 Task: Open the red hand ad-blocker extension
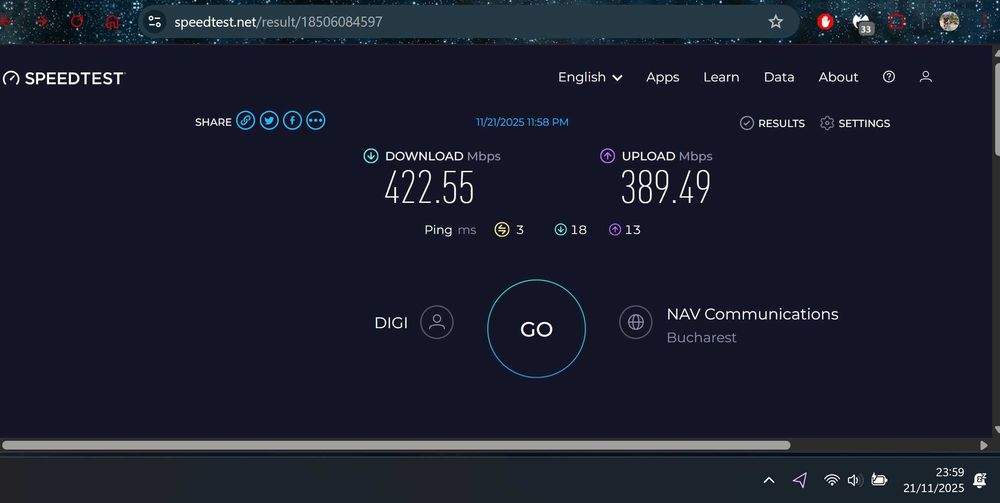[825, 22]
